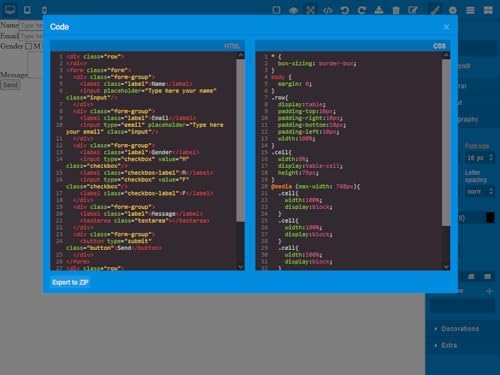Toggle the component outline square icon
This screenshot has height=375, width=500.
[276, 10]
